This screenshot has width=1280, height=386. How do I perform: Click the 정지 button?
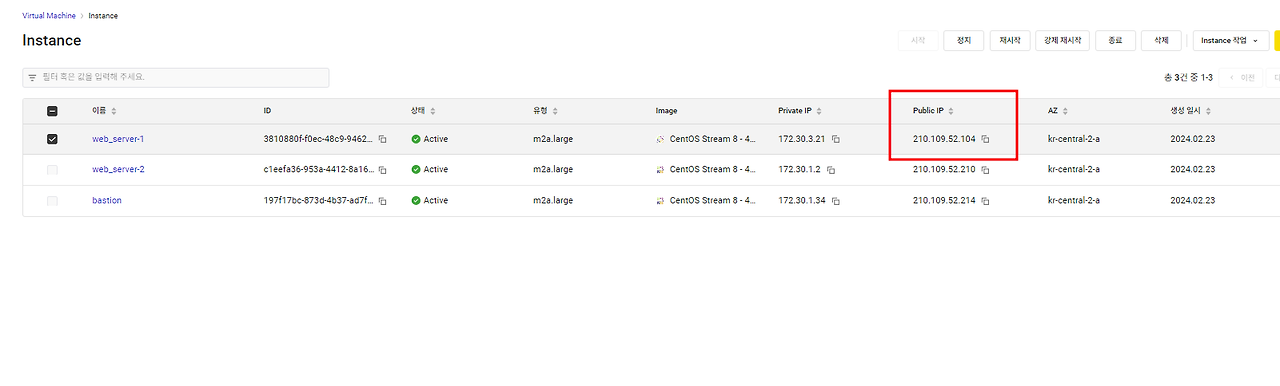click(x=963, y=40)
